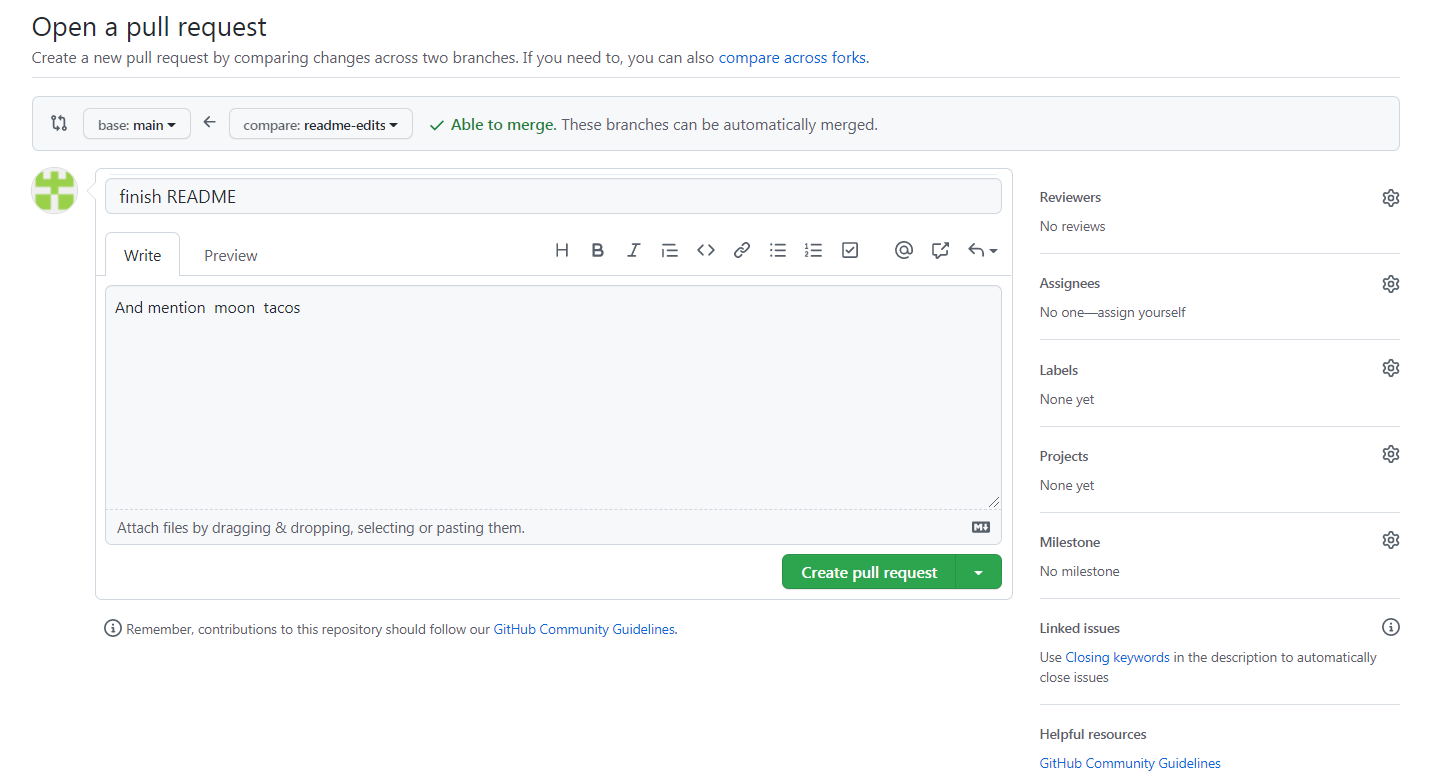The width and height of the screenshot is (1444, 780).
Task: Apply bold formatting in the comment toolbar
Action: click(x=597, y=250)
